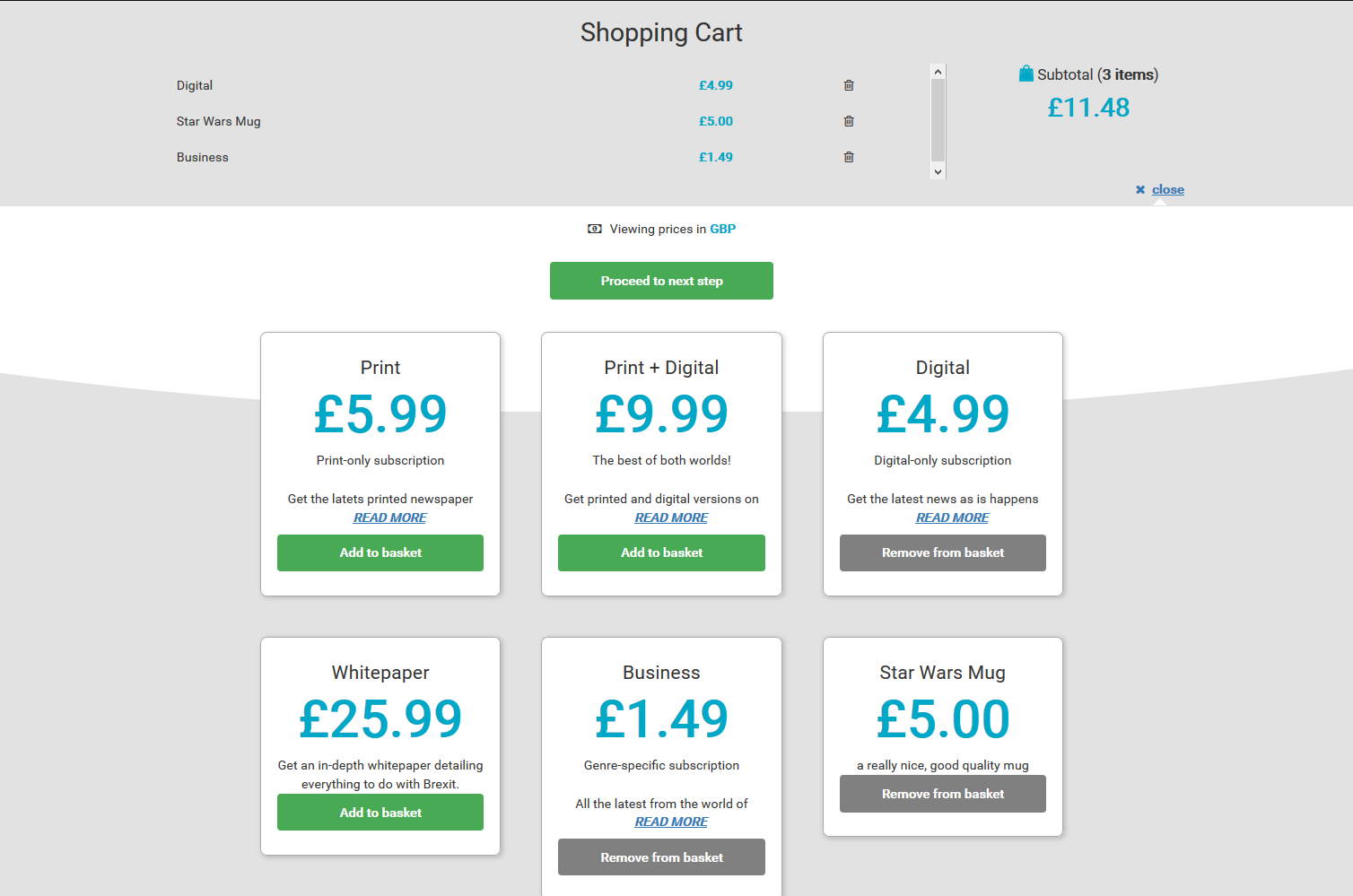Open READ MORE in Business card
Viewport: 1353px width, 896px height.
pyautogui.click(x=671, y=822)
